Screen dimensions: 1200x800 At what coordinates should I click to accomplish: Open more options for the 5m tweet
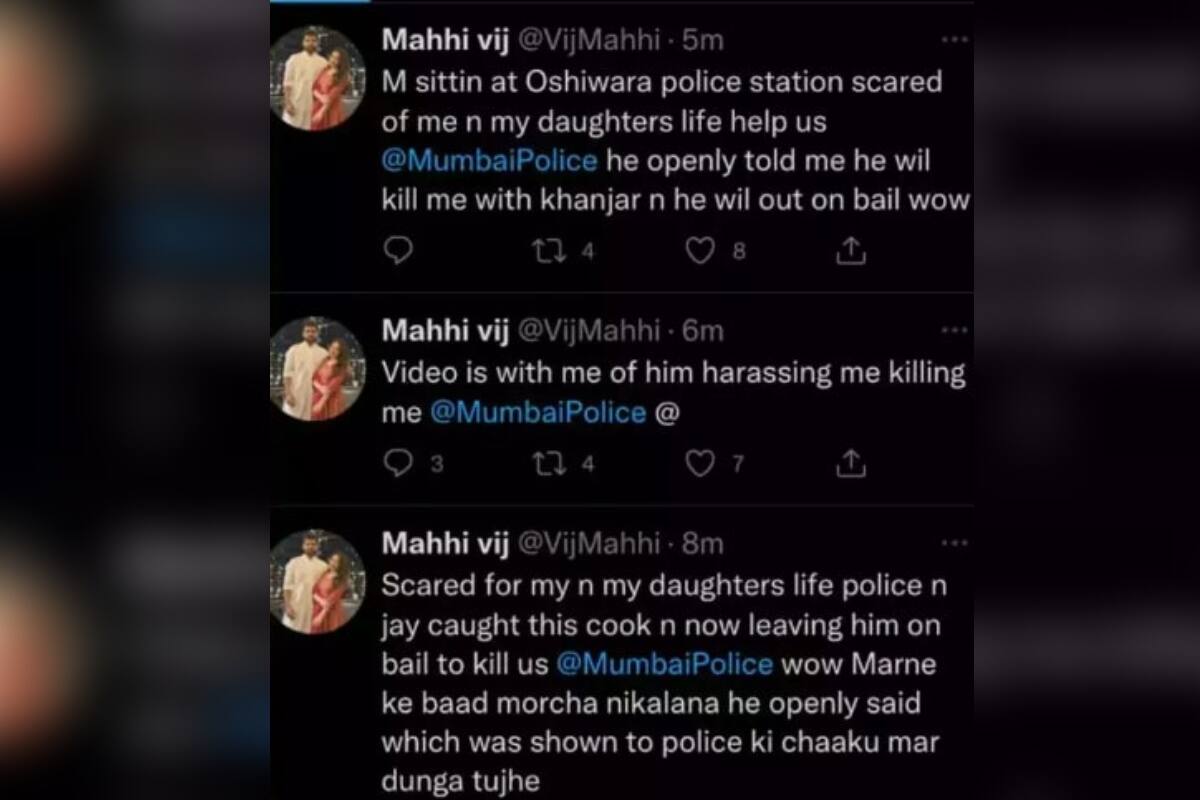tap(955, 39)
